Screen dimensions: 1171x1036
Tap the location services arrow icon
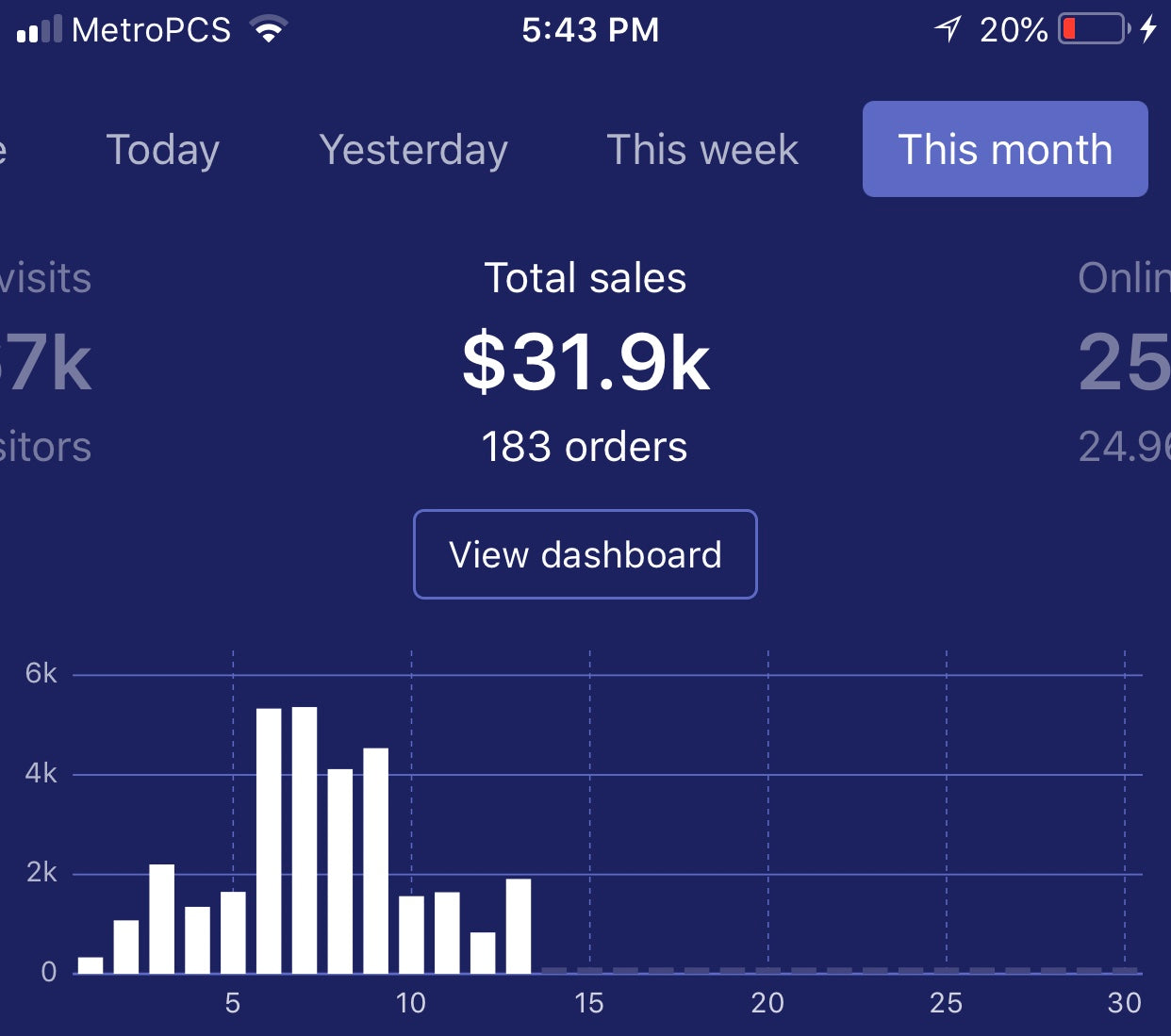coord(948,29)
